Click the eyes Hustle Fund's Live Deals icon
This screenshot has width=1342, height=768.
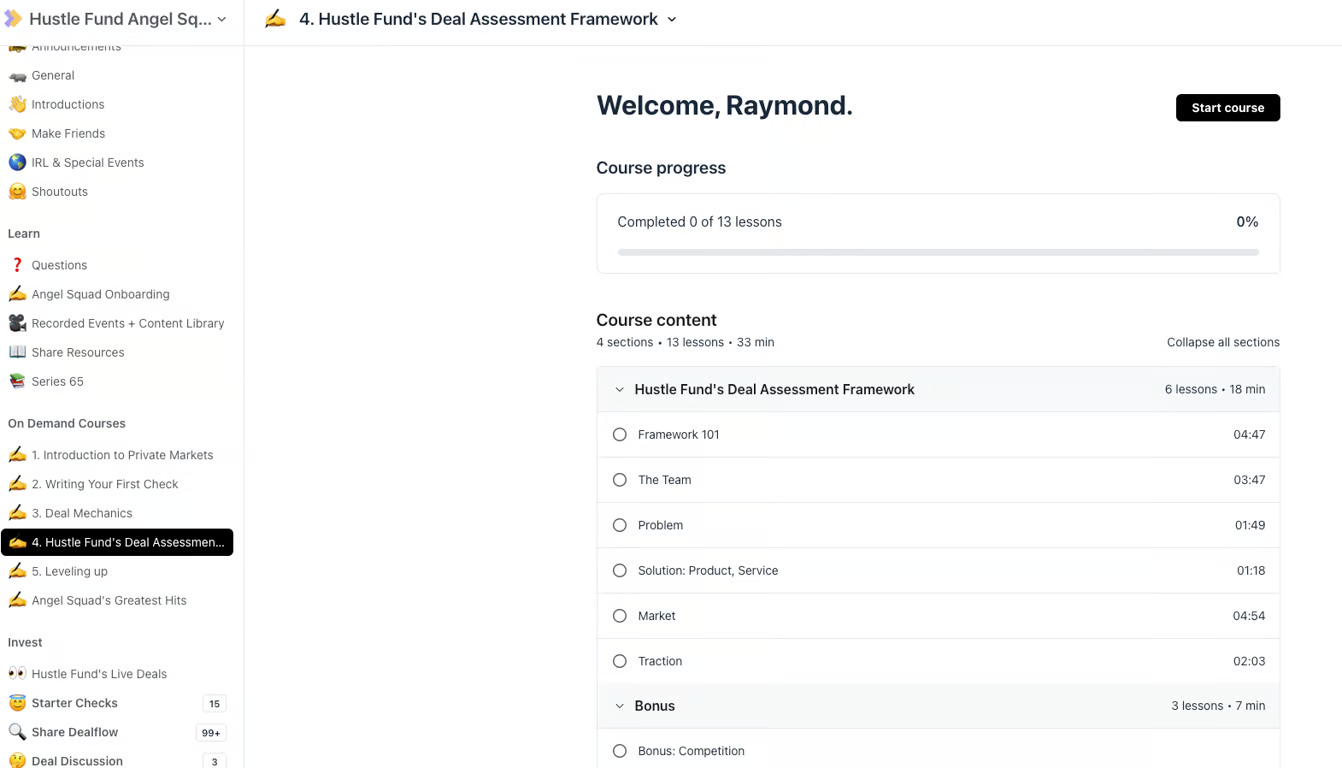coord(17,674)
